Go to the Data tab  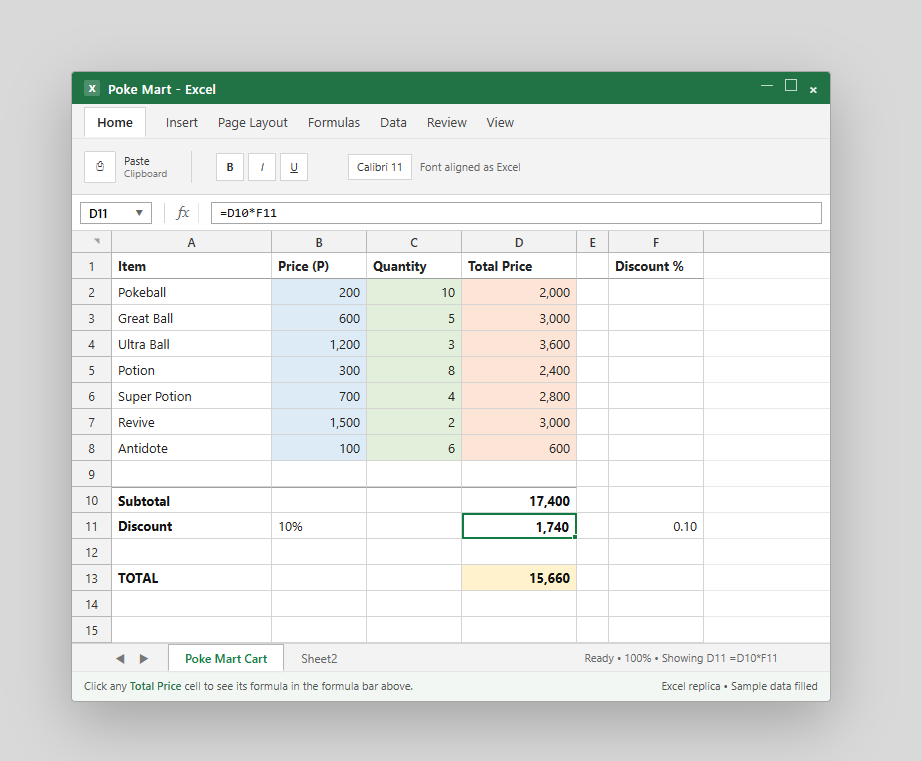click(393, 122)
